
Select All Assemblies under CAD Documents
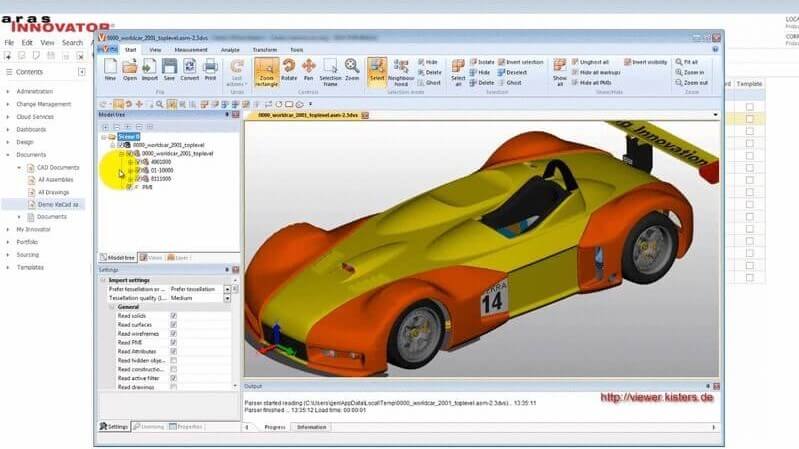56,180
